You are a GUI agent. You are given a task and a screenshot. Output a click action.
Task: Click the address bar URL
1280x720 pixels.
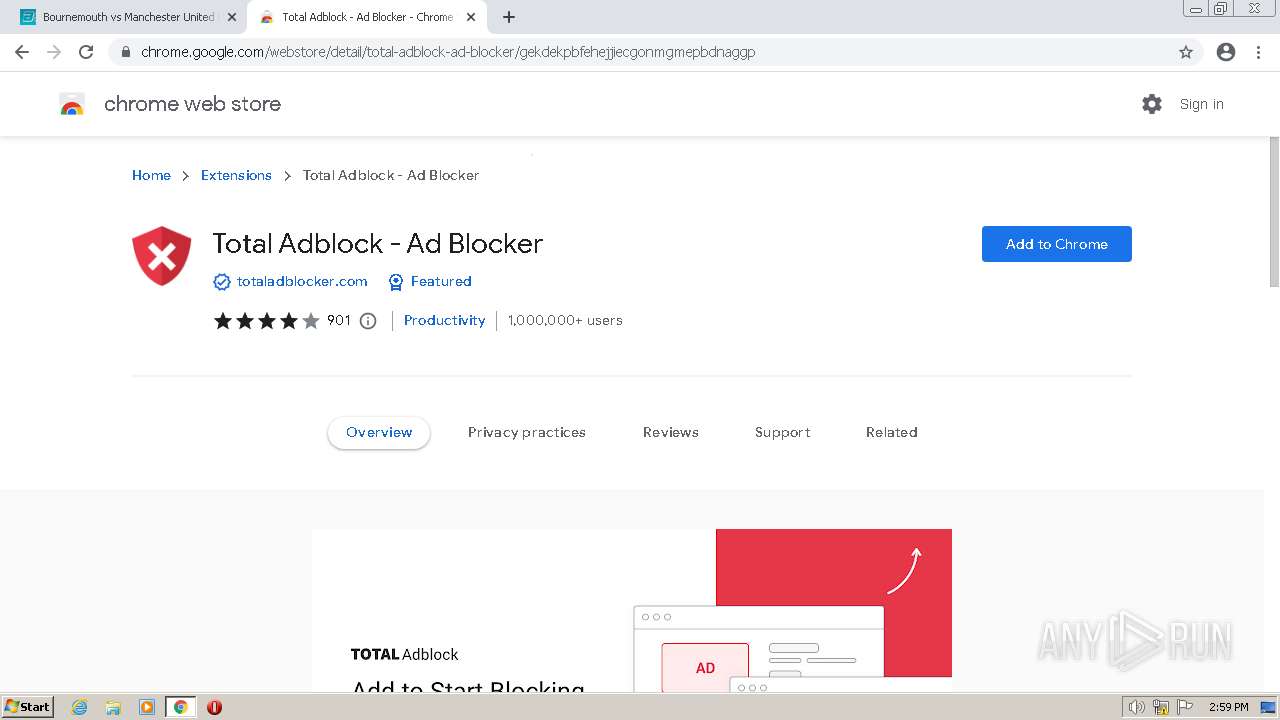click(x=448, y=52)
